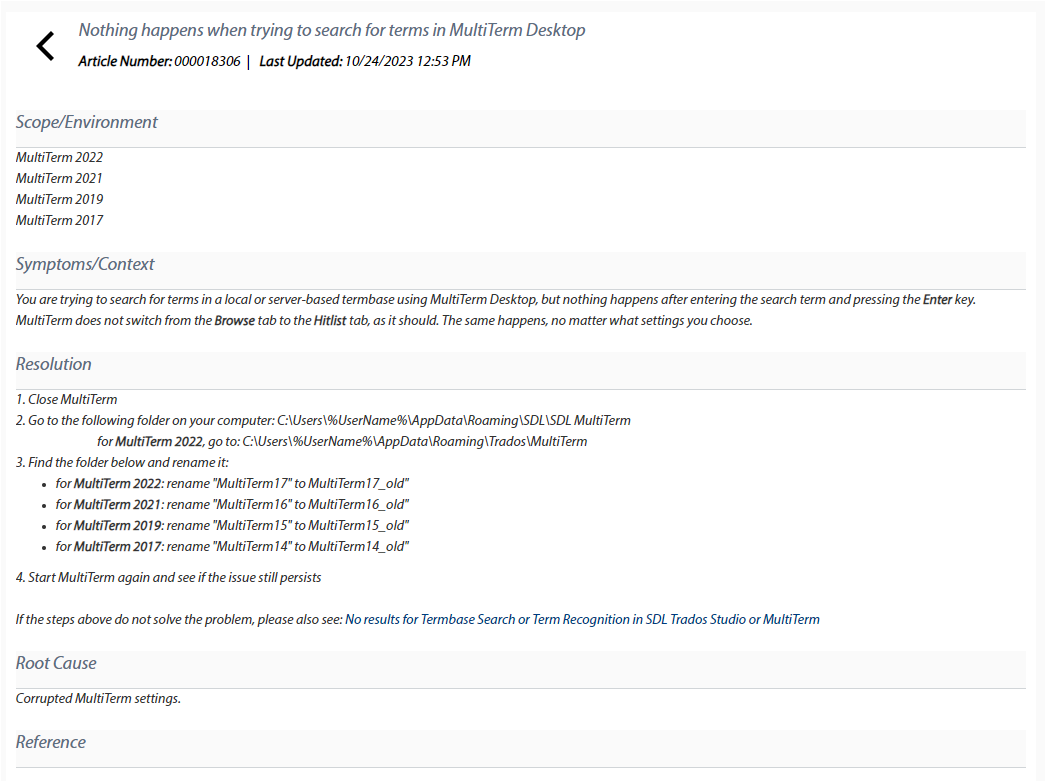The height and width of the screenshot is (782, 1046).
Task: Click the Last Updated timestamp
Action: pos(364,61)
